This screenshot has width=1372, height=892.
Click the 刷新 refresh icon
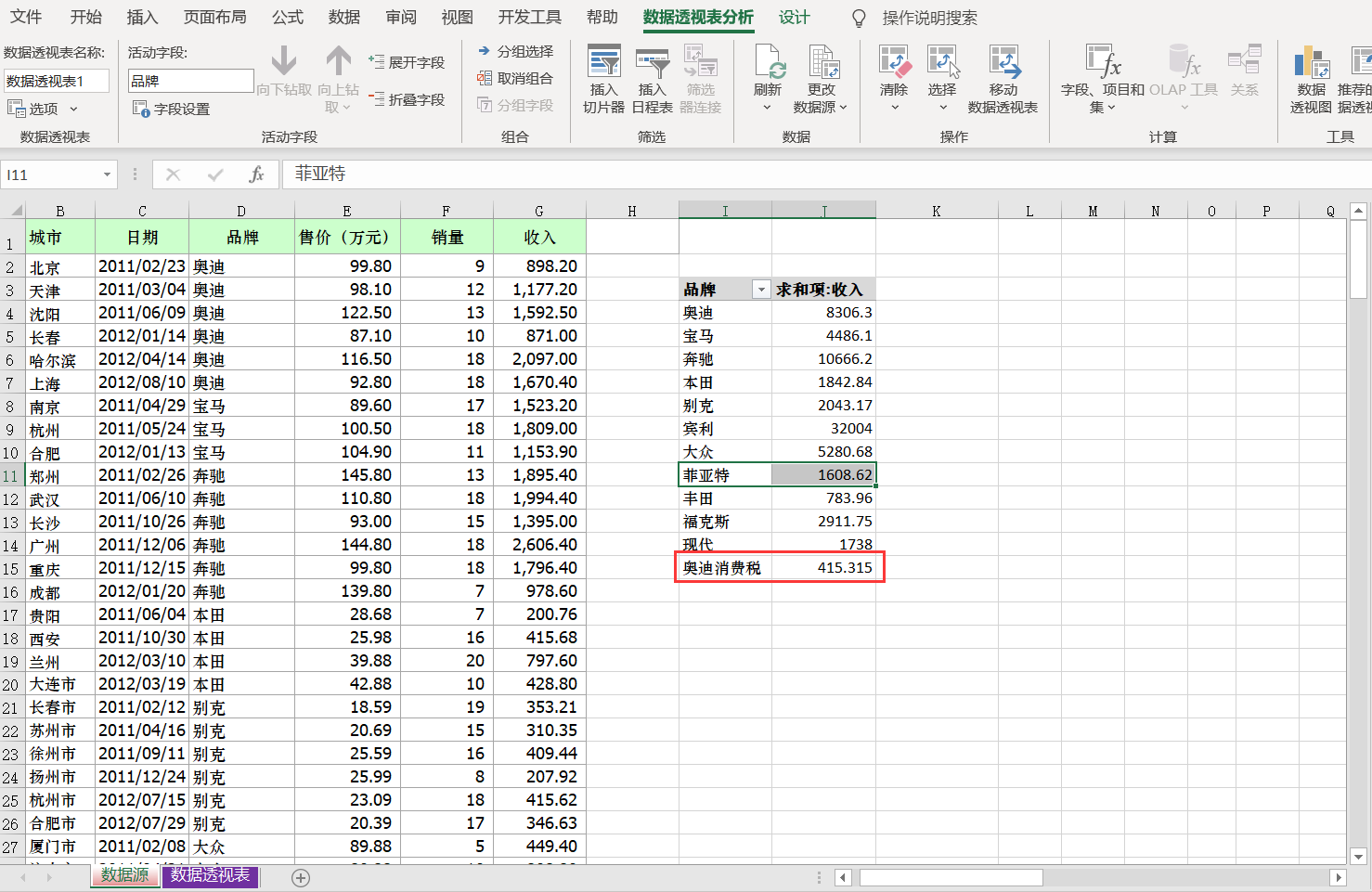tap(768, 61)
